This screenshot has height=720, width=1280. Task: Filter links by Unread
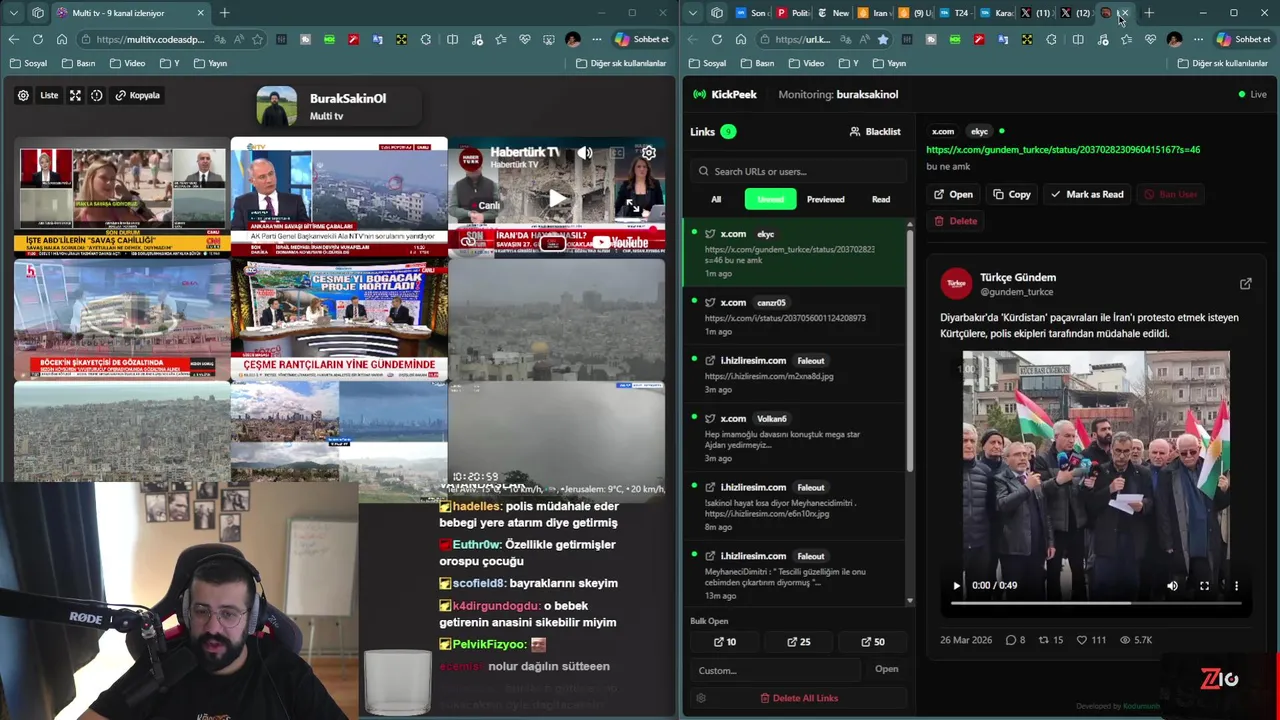[770, 199]
